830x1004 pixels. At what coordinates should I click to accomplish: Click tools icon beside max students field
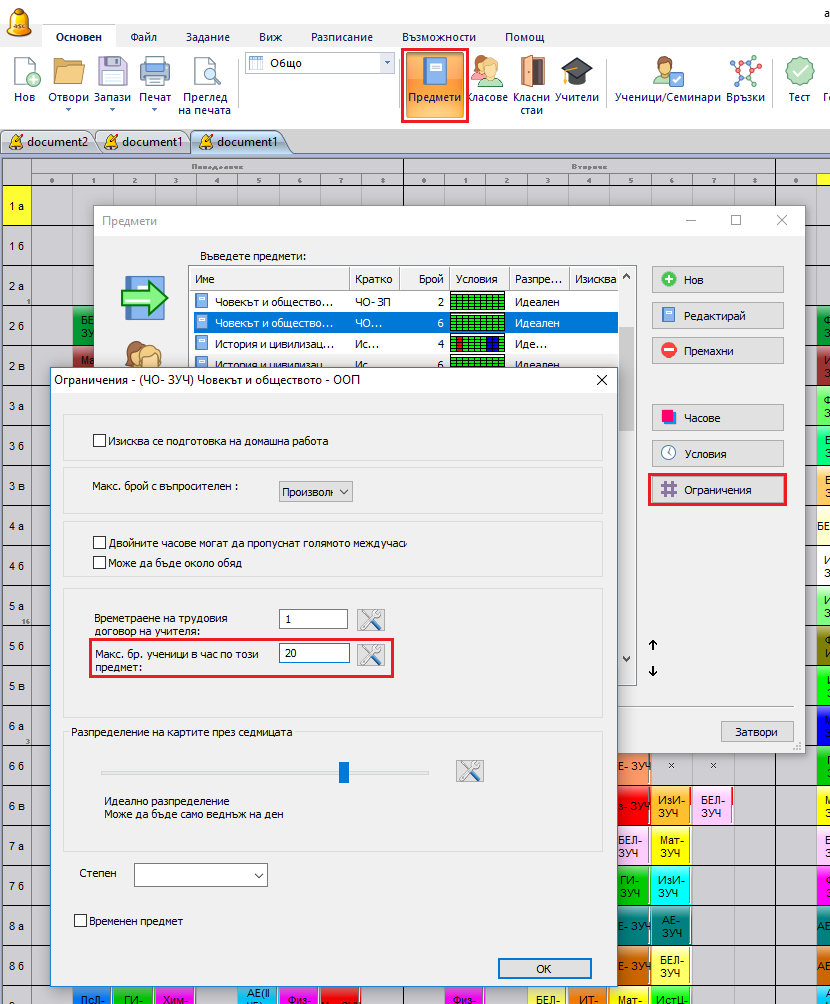371,655
